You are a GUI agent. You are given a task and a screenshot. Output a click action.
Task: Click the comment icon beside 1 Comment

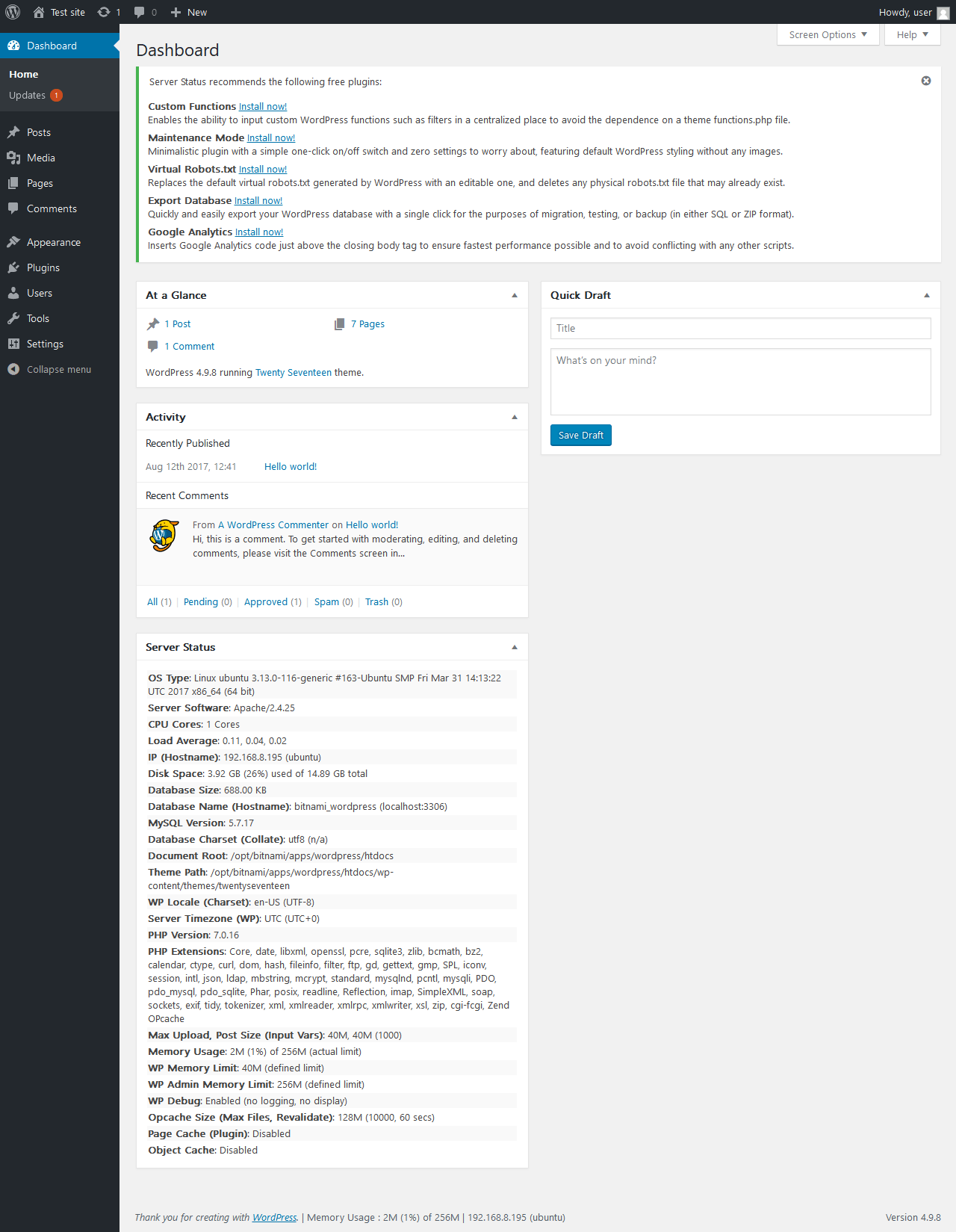pyautogui.click(x=153, y=346)
